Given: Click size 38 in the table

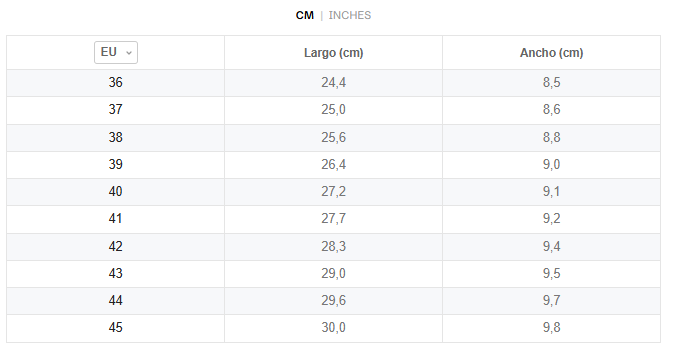Looking at the screenshot, I should [116, 138].
